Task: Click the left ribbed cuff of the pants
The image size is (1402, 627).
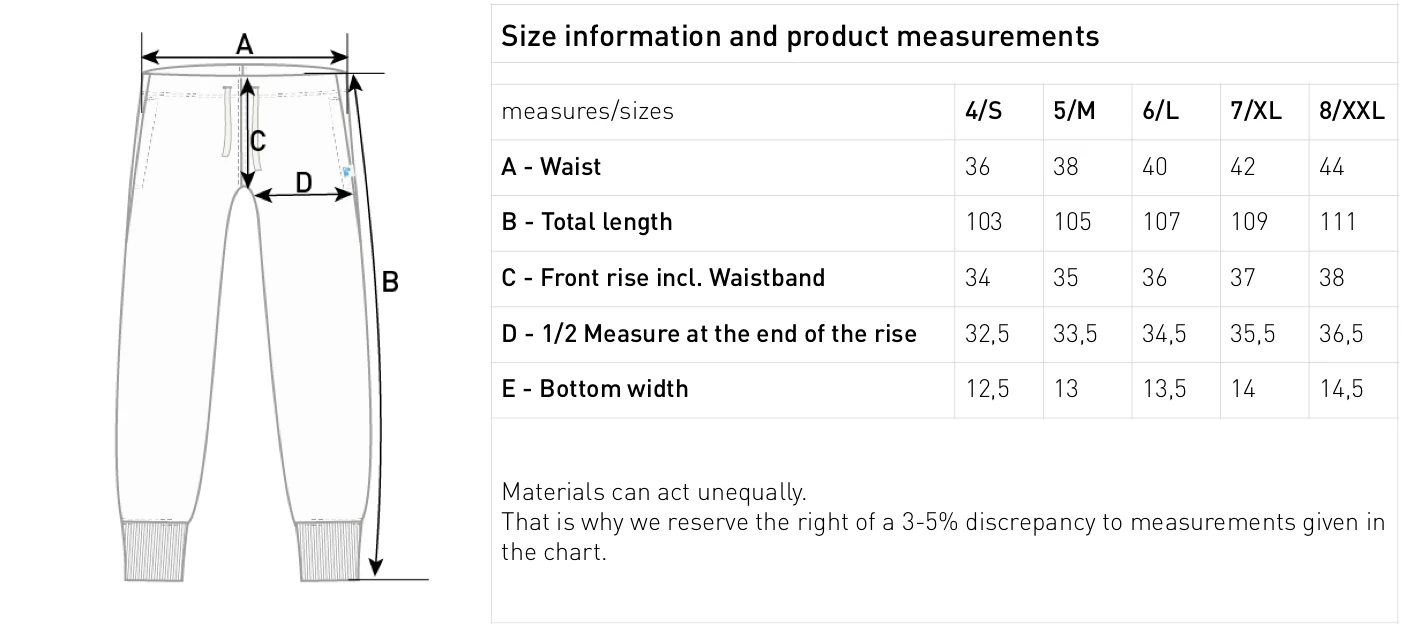Action: coord(155,549)
